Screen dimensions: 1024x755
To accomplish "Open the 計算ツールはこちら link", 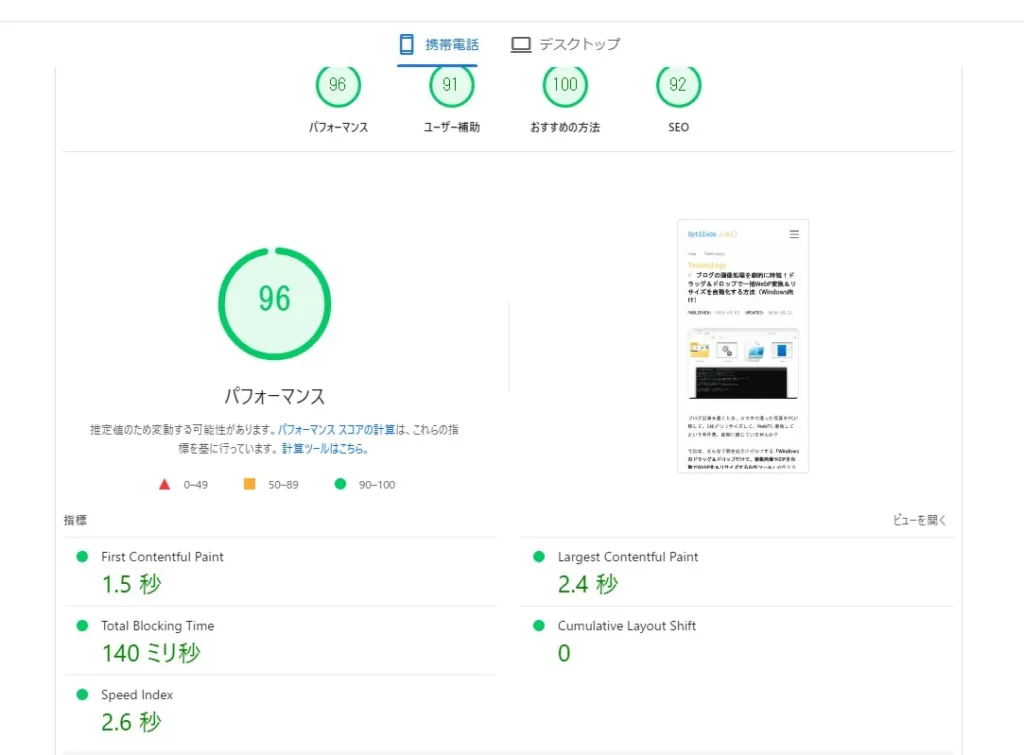I will point(318,448).
